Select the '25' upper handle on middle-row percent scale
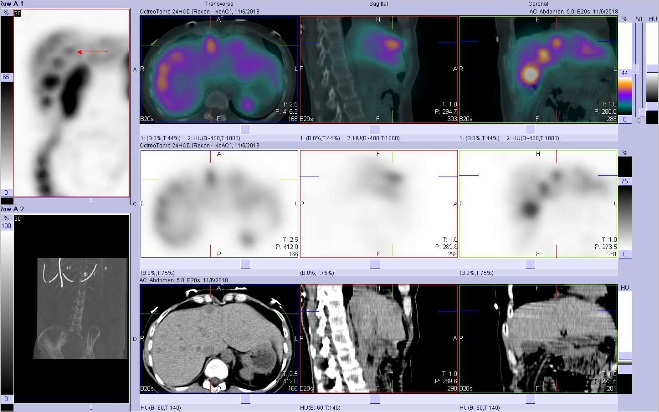659x412 pixels. coord(625,181)
